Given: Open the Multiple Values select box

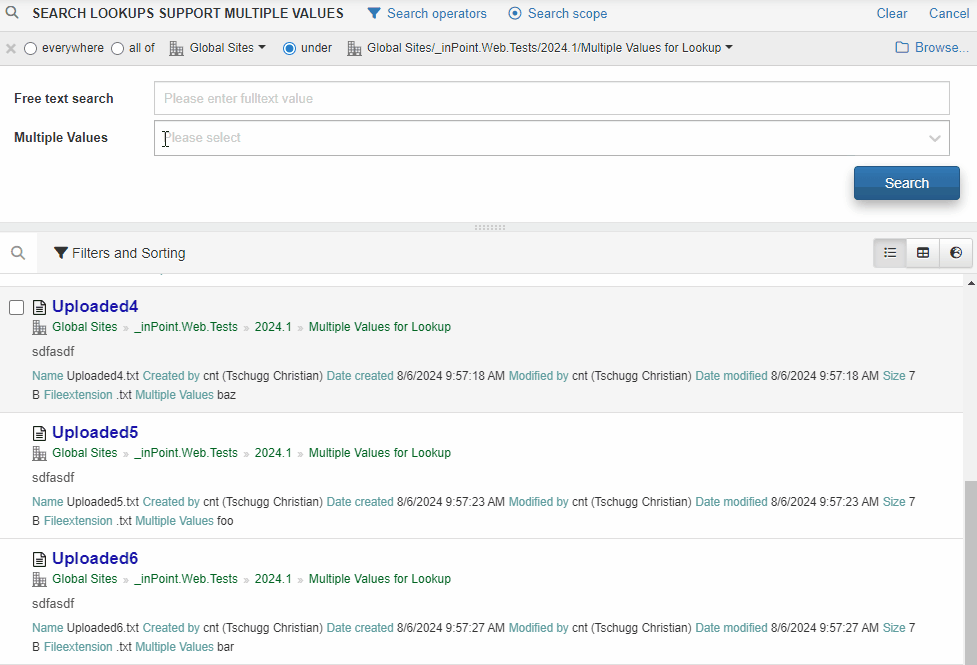Looking at the screenshot, I should click(551, 138).
